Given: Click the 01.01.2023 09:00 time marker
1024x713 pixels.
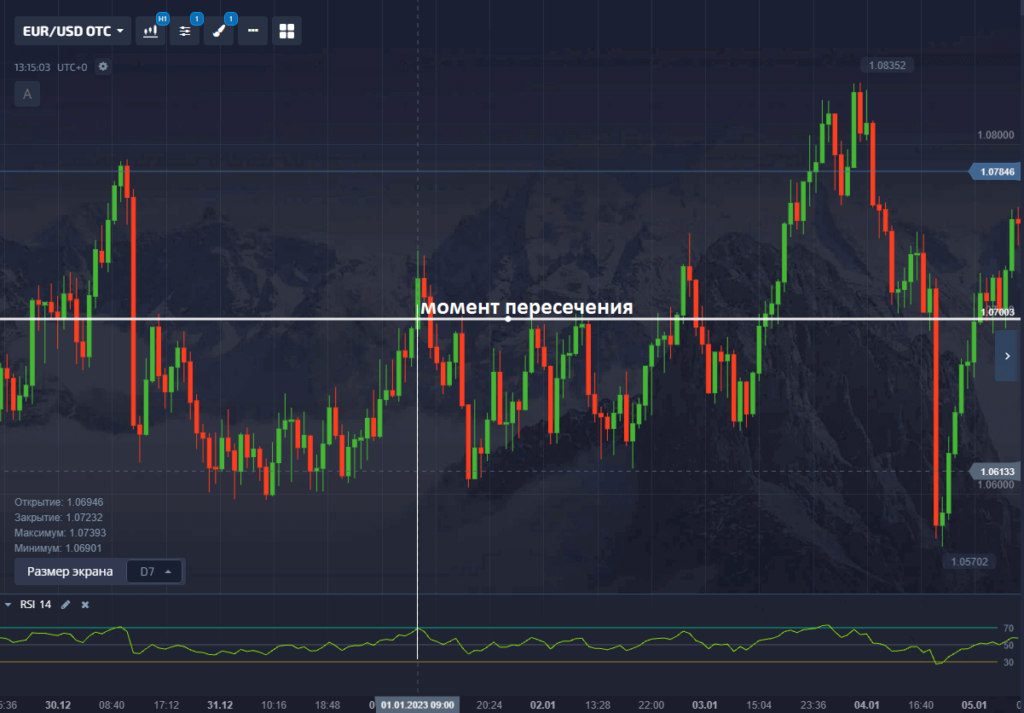Looking at the screenshot, I should coord(417,705).
